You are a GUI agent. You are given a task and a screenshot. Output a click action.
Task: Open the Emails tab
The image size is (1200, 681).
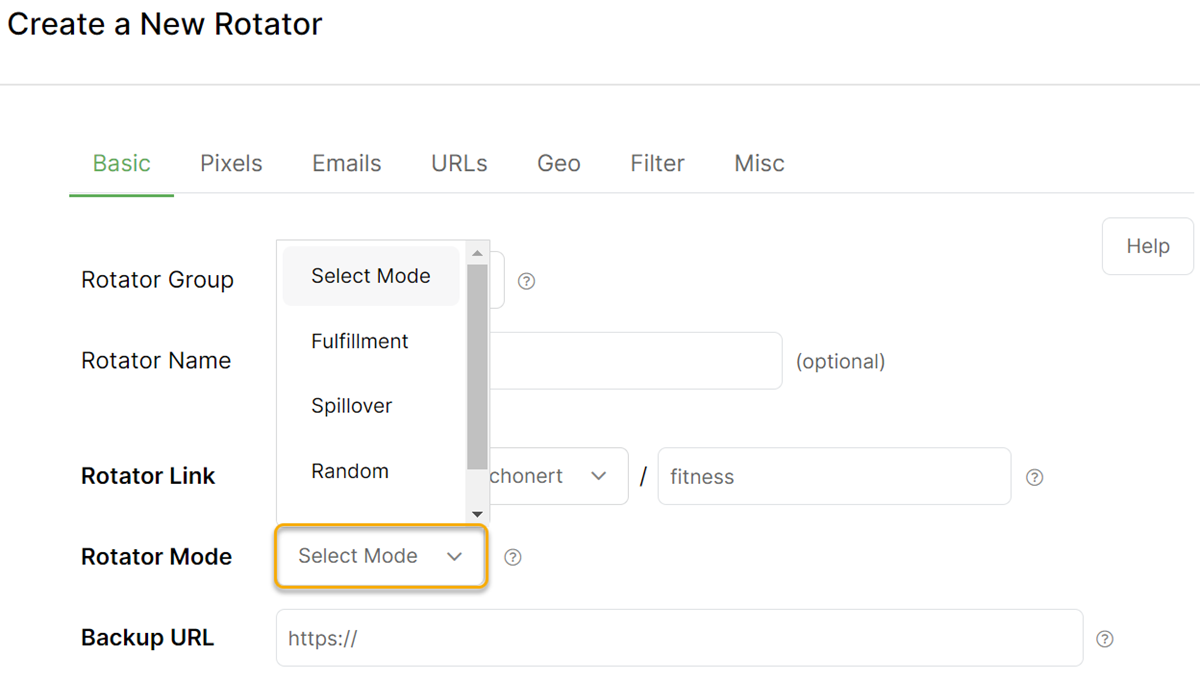click(346, 163)
